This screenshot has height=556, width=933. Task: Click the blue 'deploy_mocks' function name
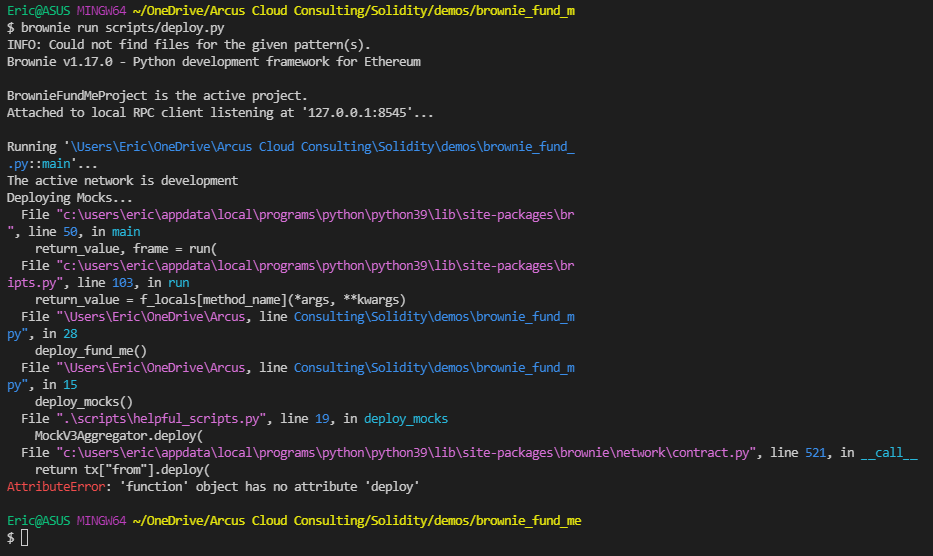pyautogui.click(x=406, y=419)
